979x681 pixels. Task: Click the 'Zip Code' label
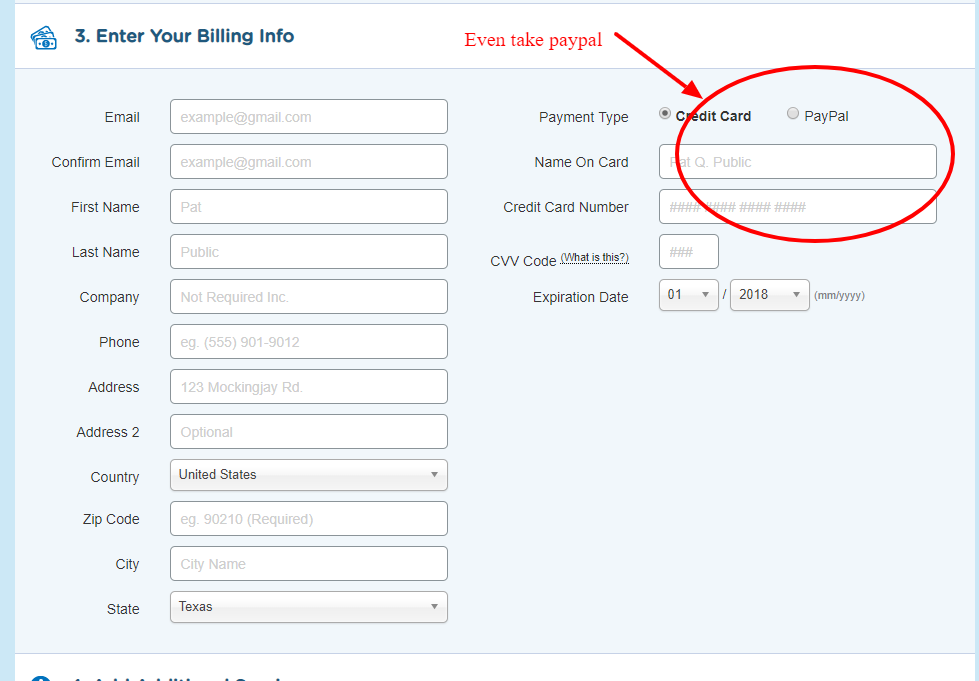[x=111, y=519]
